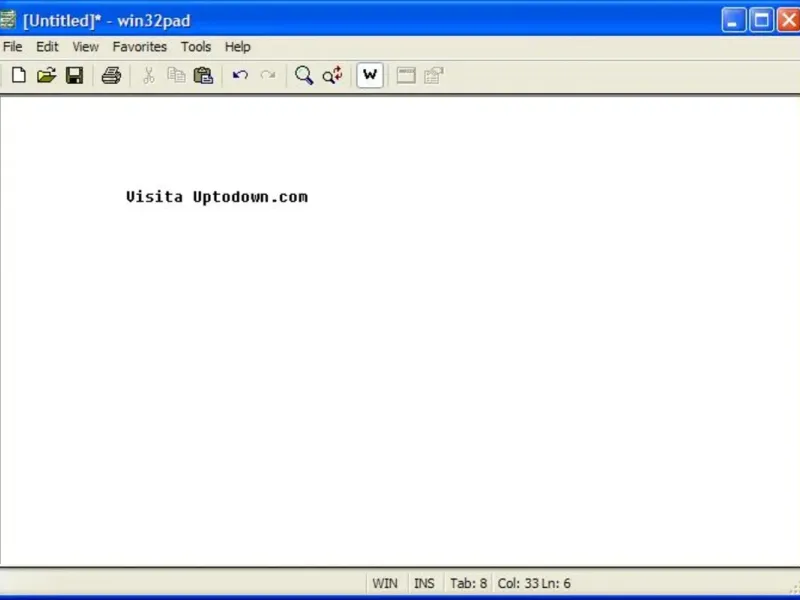Click the INS insert mode indicator
The width and height of the screenshot is (800, 600).
424,583
